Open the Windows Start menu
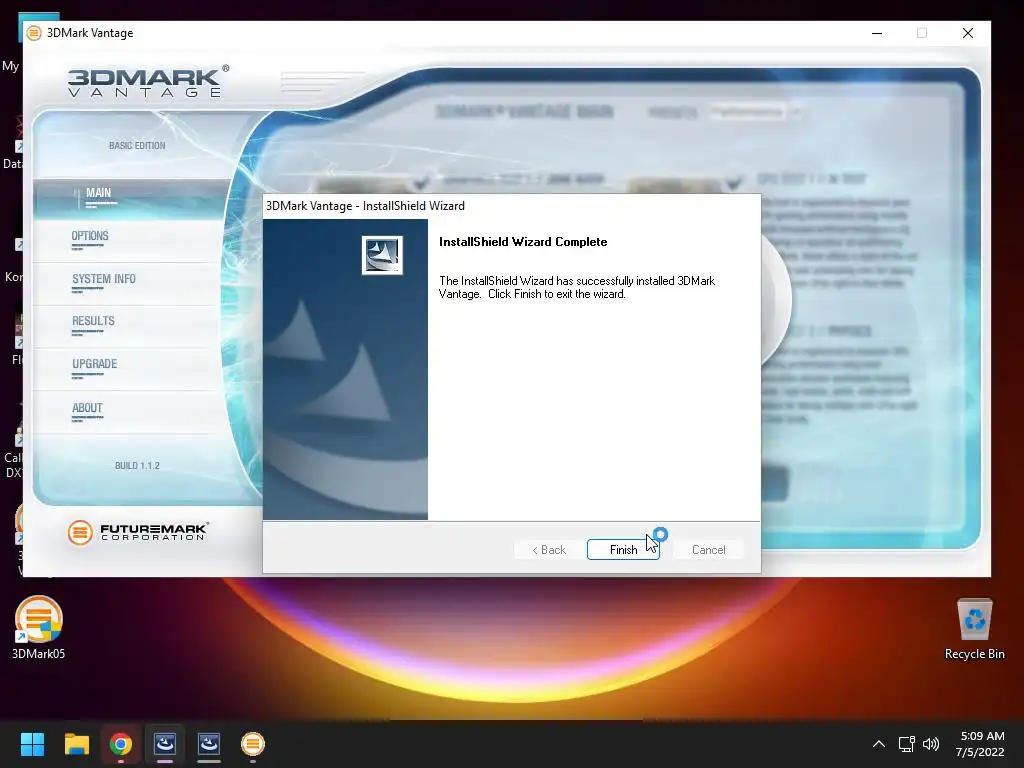The width and height of the screenshot is (1024, 768). point(32,744)
